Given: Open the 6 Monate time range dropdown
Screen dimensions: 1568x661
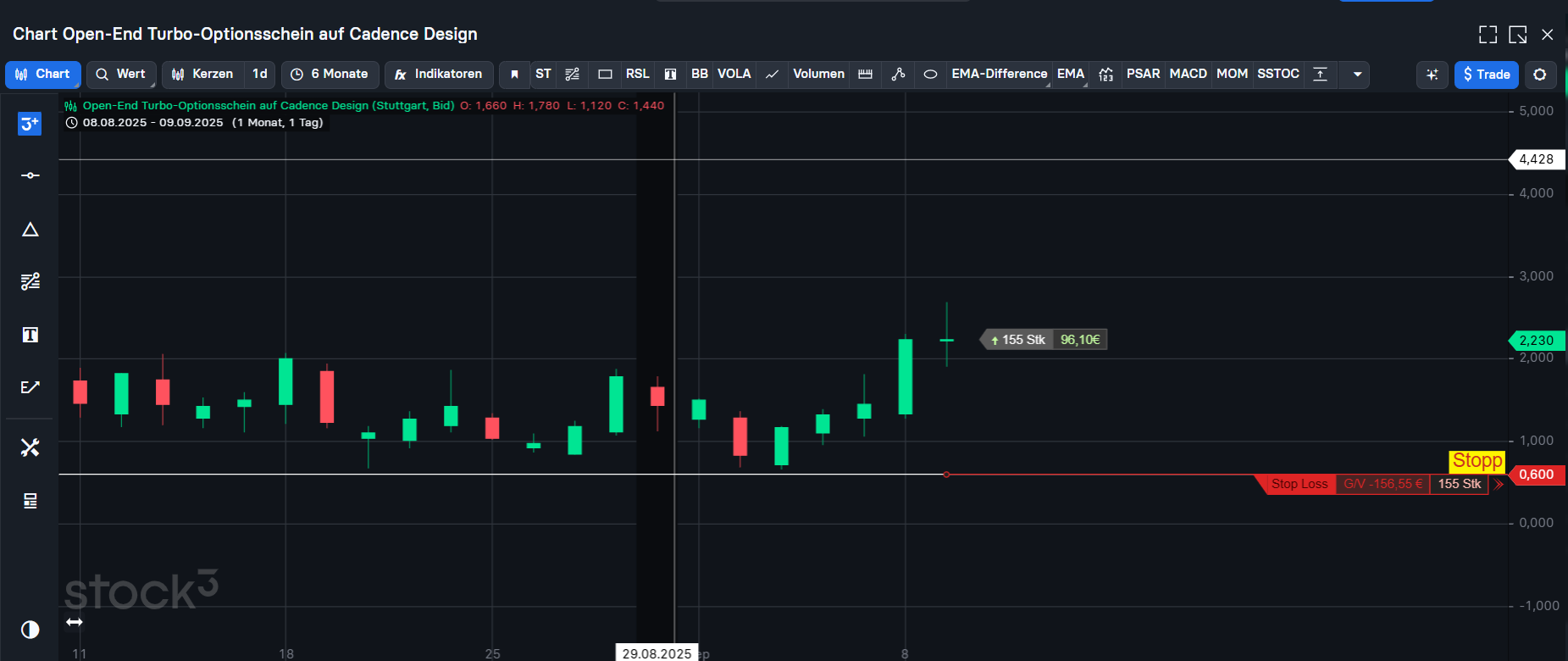Looking at the screenshot, I should point(330,75).
